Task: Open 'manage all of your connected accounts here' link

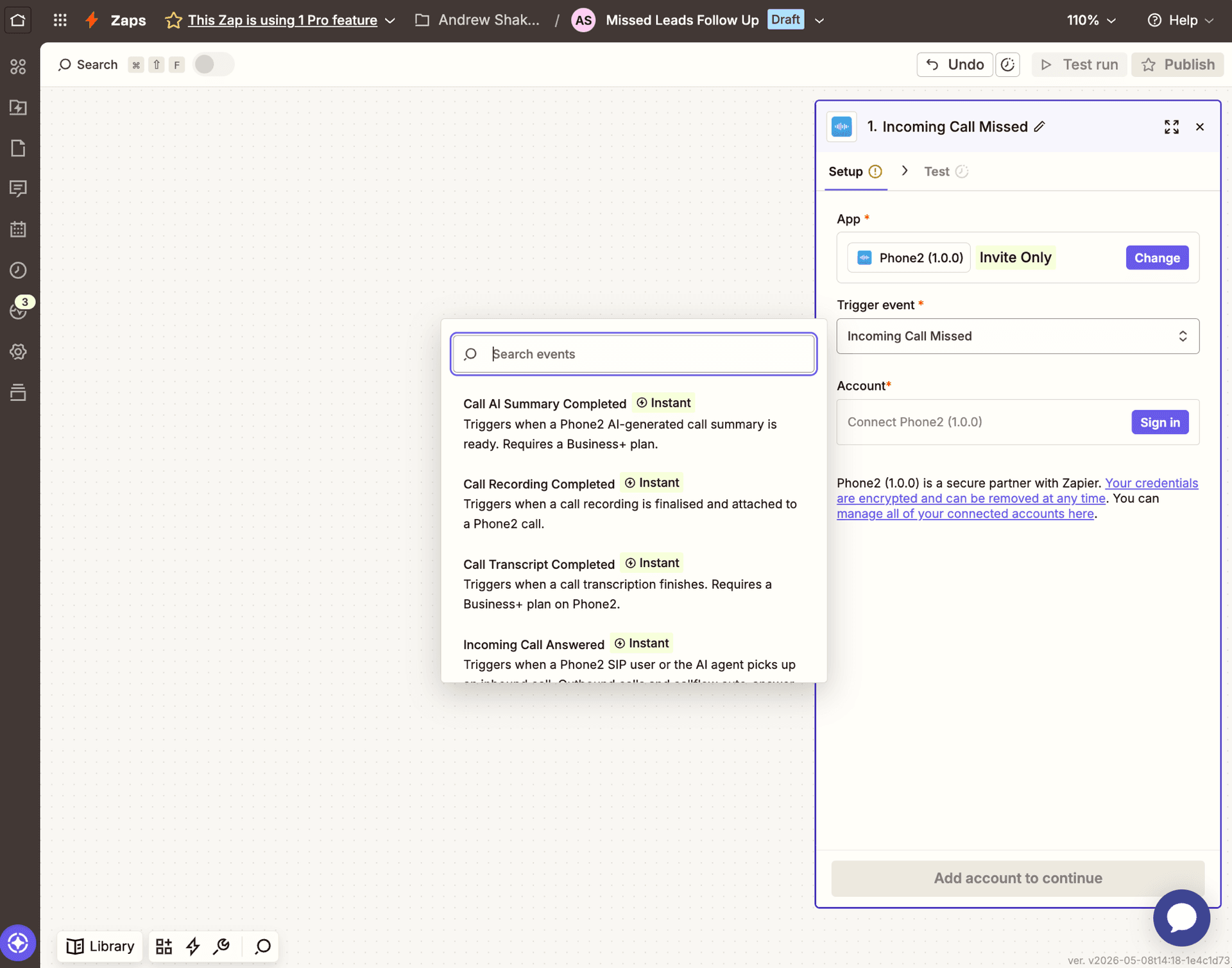Action: (965, 514)
